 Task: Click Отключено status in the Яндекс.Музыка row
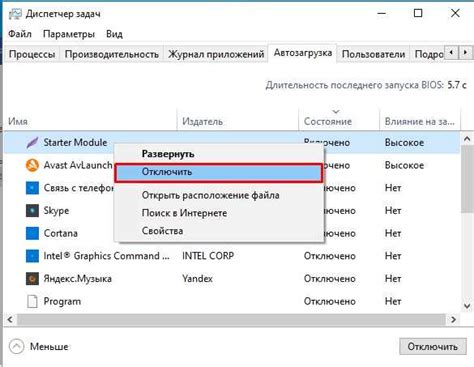point(330,279)
